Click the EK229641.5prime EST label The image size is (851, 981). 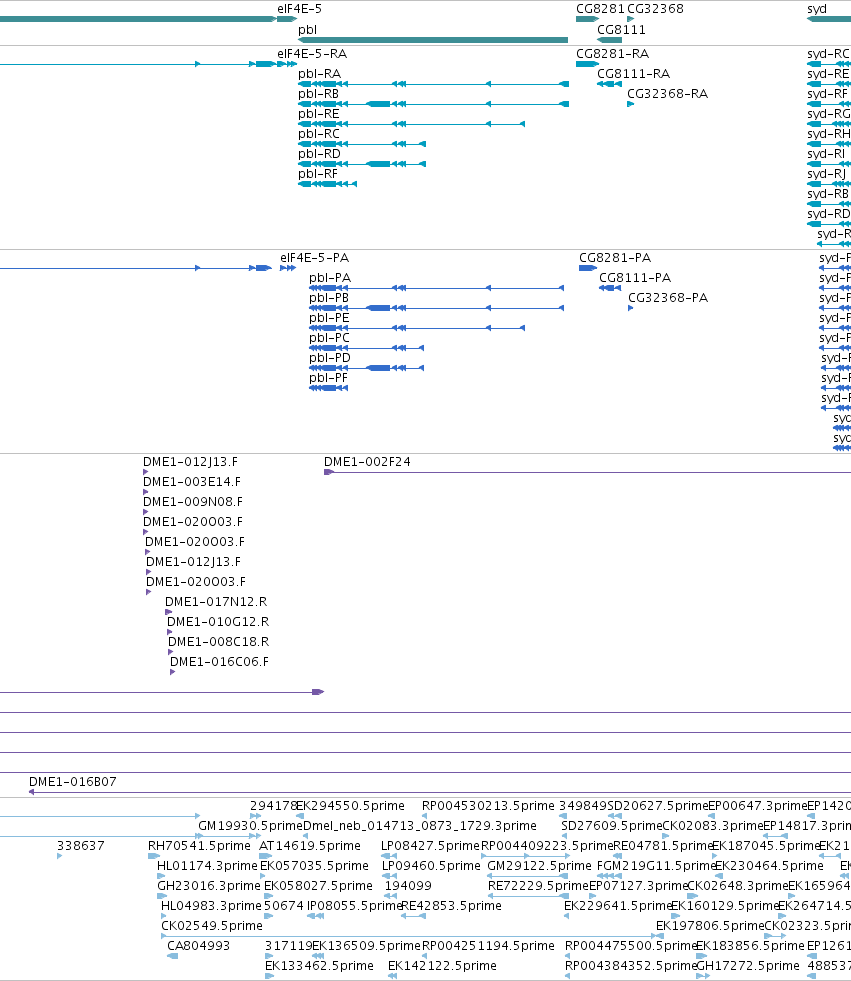coord(618,906)
